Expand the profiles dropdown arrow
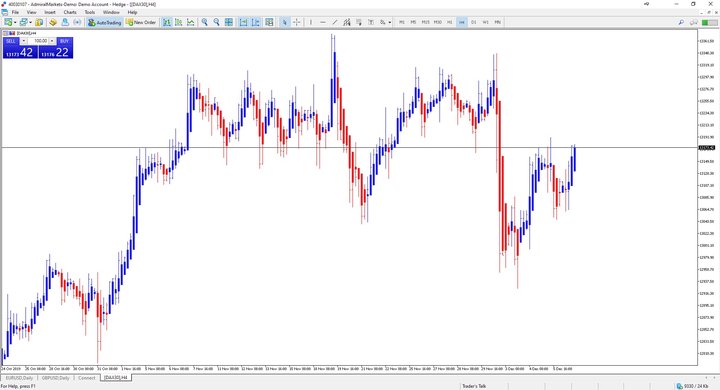 [30, 23]
